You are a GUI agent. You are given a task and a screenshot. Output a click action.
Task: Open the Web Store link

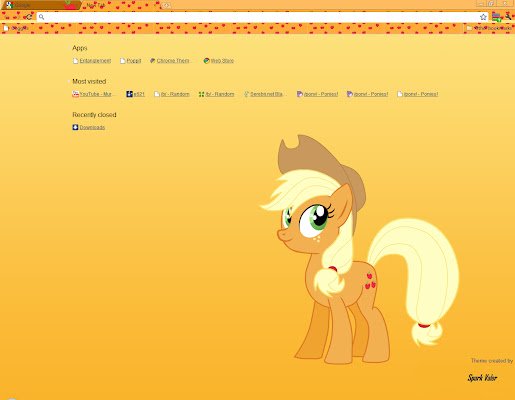(218, 61)
